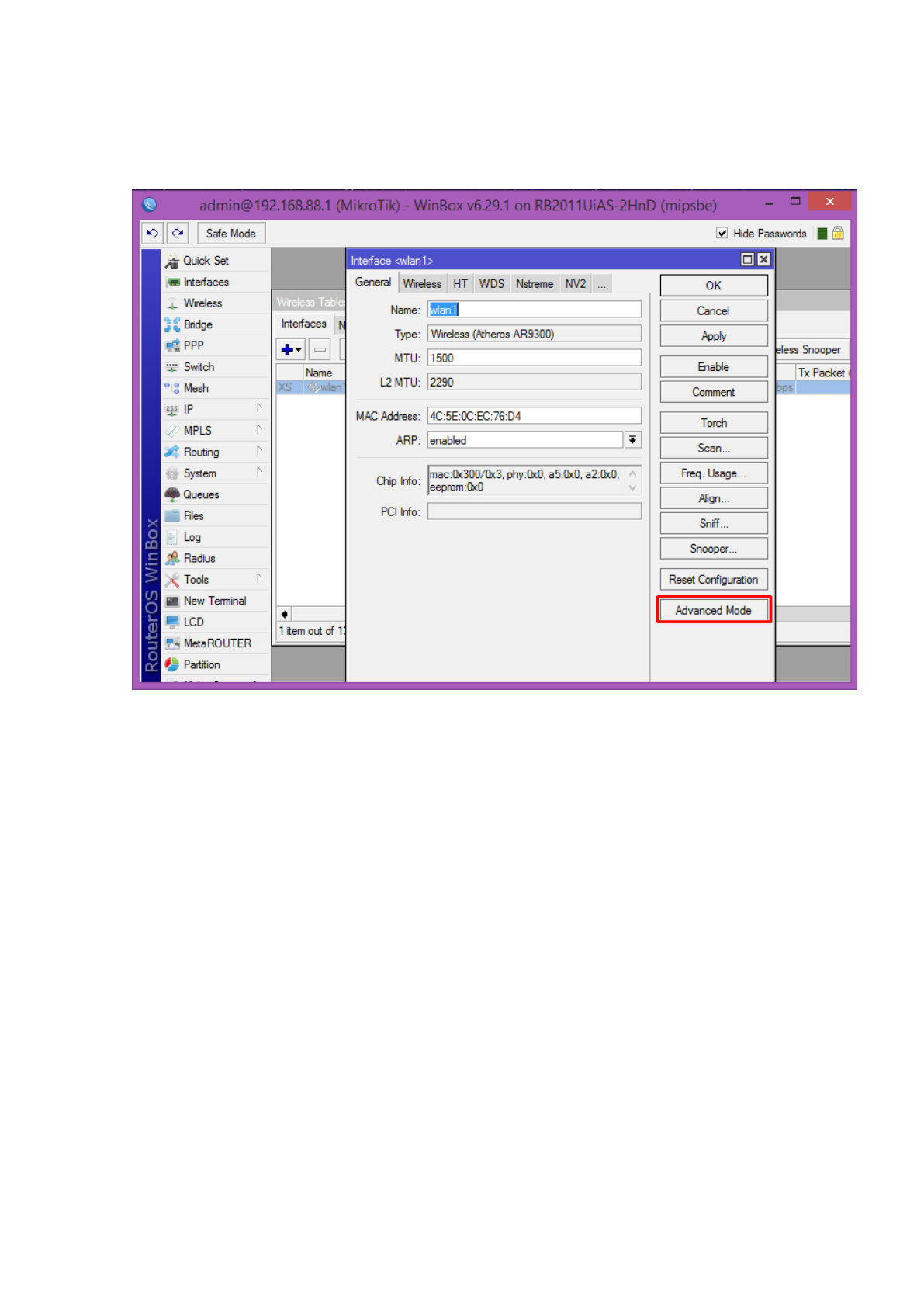The height and width of the screenshot is (1307, 924).
Task: Switch to the NV2 tab
Action: pos(576,284)
